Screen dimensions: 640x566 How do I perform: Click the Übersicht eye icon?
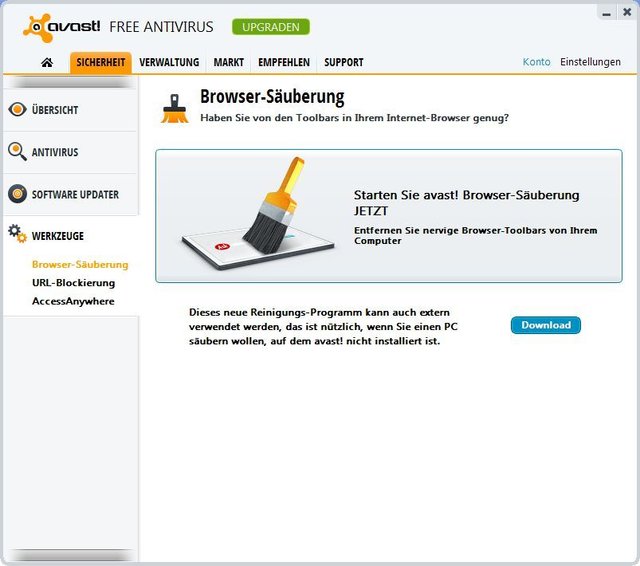click(x=17, y=109)
